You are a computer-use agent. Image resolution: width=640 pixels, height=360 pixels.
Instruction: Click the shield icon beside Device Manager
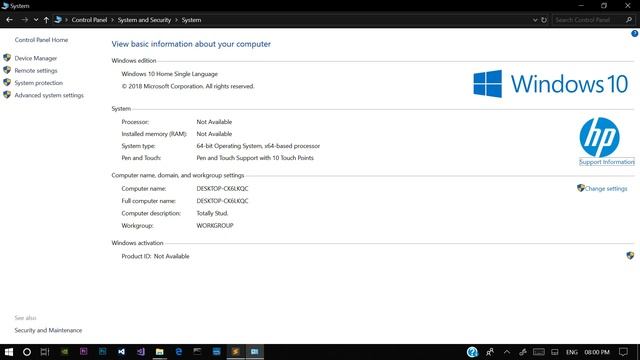[7, 58]
